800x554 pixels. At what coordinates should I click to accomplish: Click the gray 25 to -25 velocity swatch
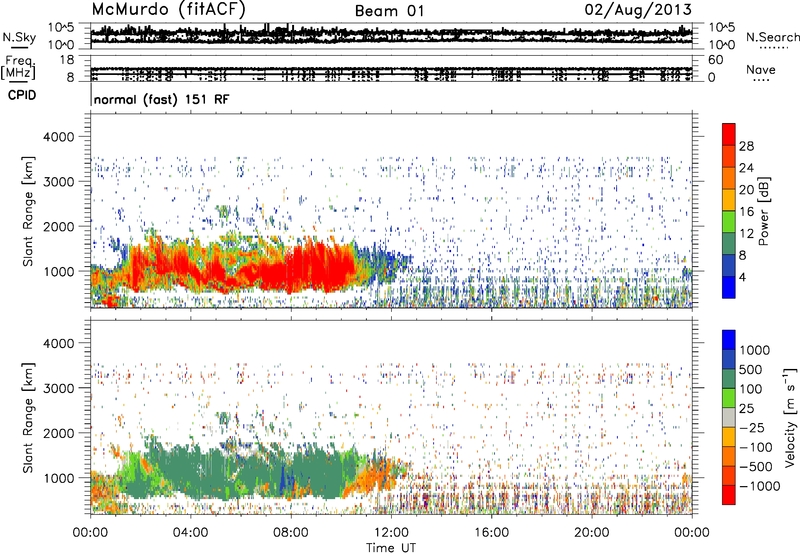(x=729, y=418)
